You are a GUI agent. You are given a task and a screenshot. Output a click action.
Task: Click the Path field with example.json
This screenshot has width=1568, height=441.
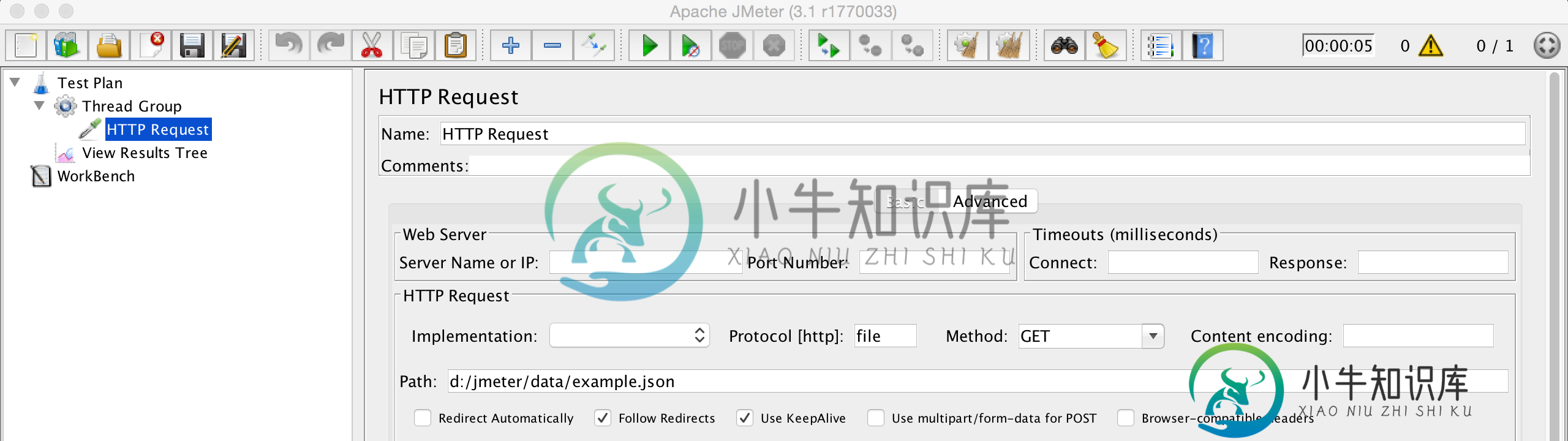click(x=978, y=381)
